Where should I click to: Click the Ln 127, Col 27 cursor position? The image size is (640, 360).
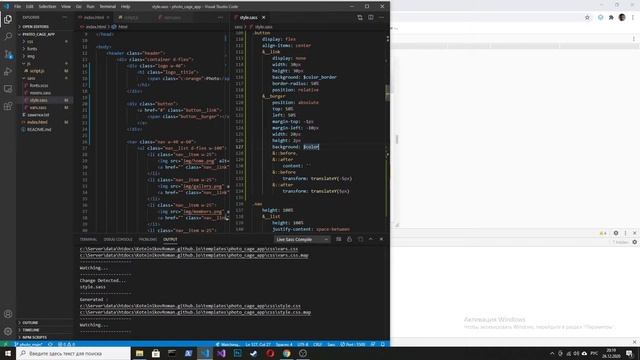pyautogui.click(x=258, y=344)
